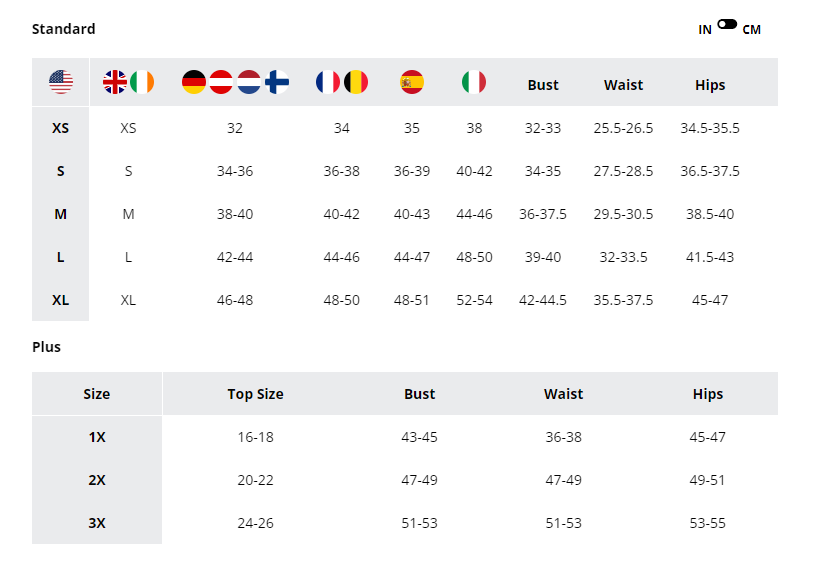
Task: Click the United States flag icon
Action: (x=61, y=82)
